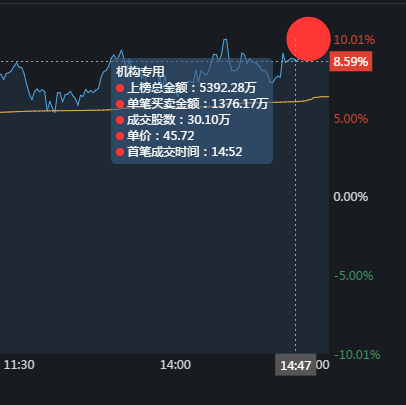This screenshot has height=405, width=406.
Task: Click the red bullet beside 单价
Action: point(120,136)
